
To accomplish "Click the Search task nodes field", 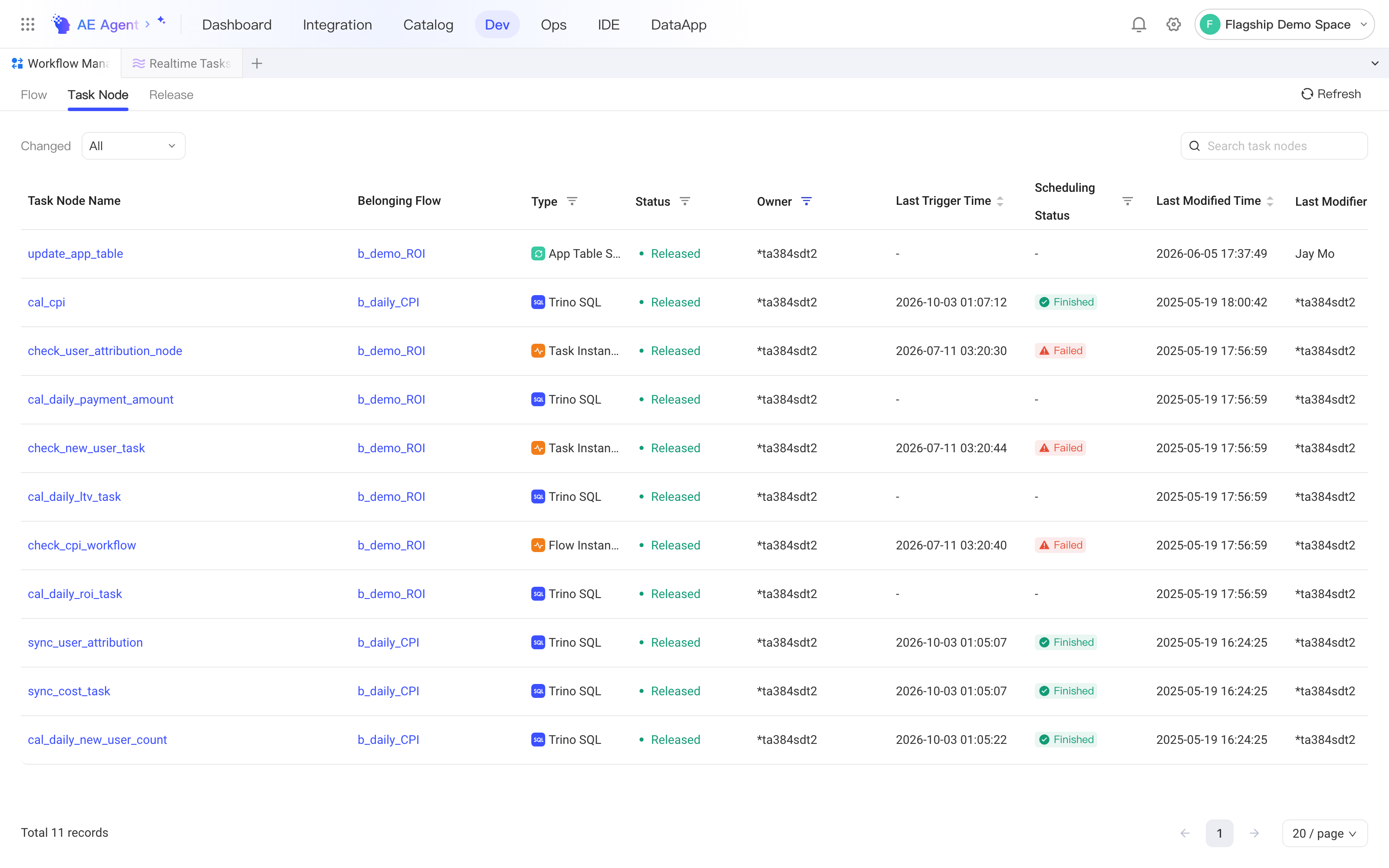I will tap(1274, 146).
